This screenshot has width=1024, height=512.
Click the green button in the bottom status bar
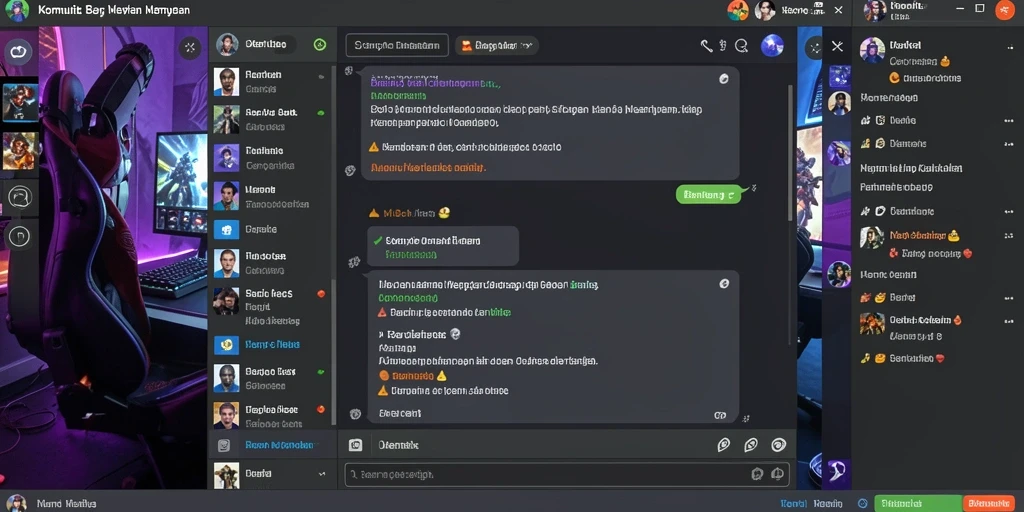[x=918, y=504]
